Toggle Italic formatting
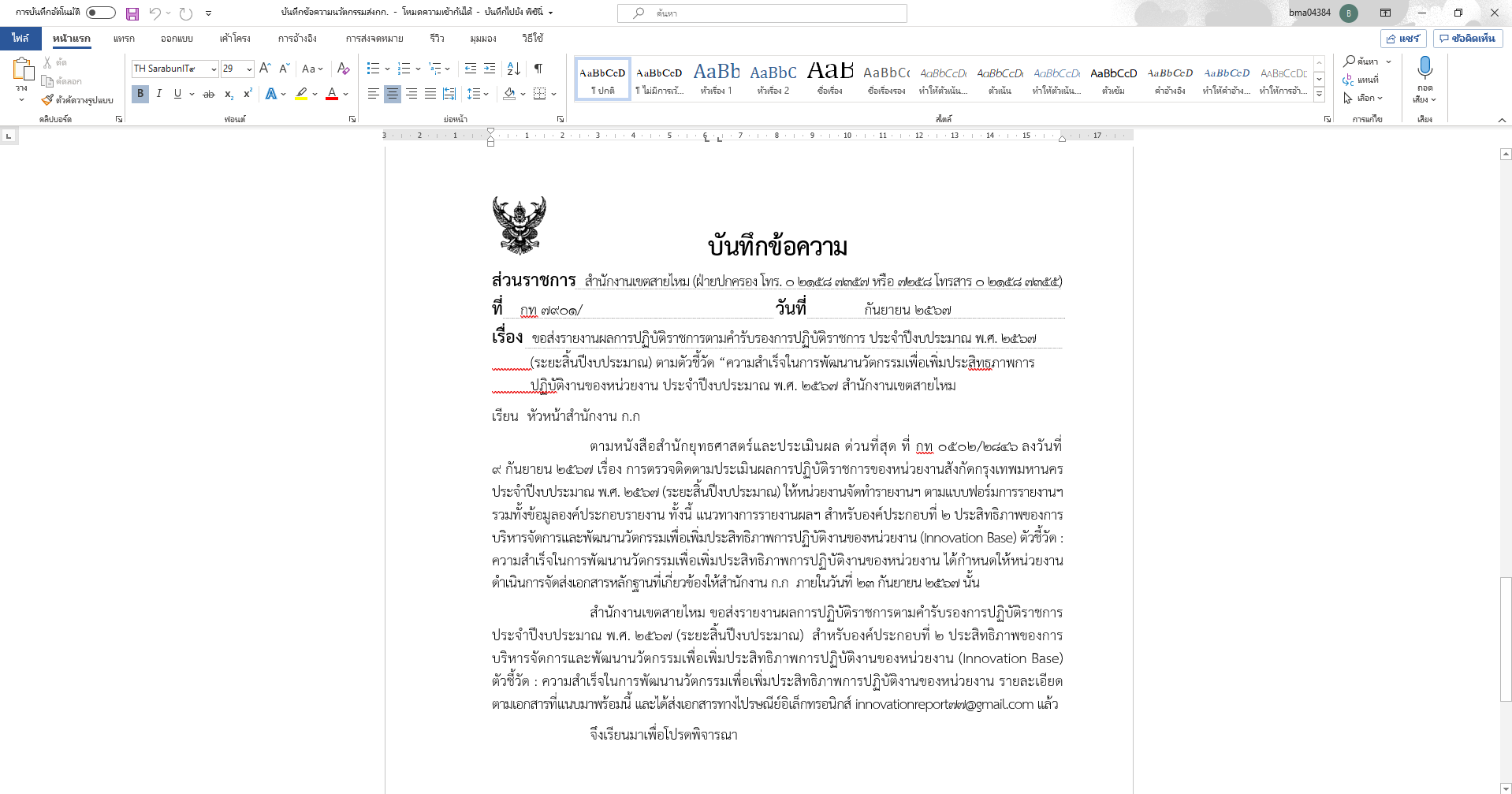 coord(159,94)
